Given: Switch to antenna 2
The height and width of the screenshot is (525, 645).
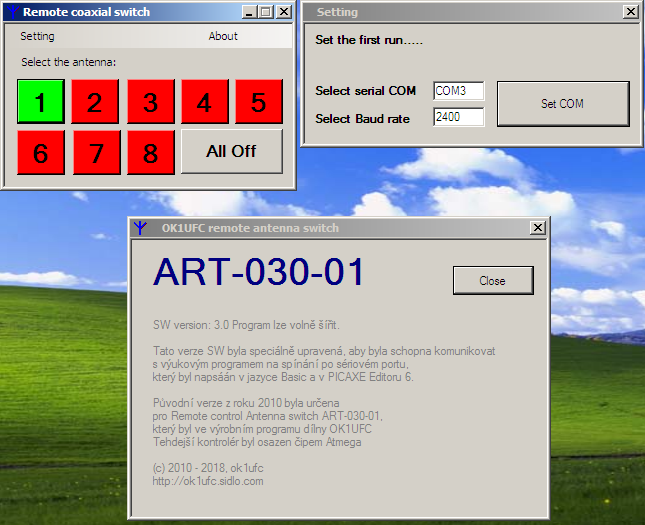Looking at the screenshot, I should [95, 102].
